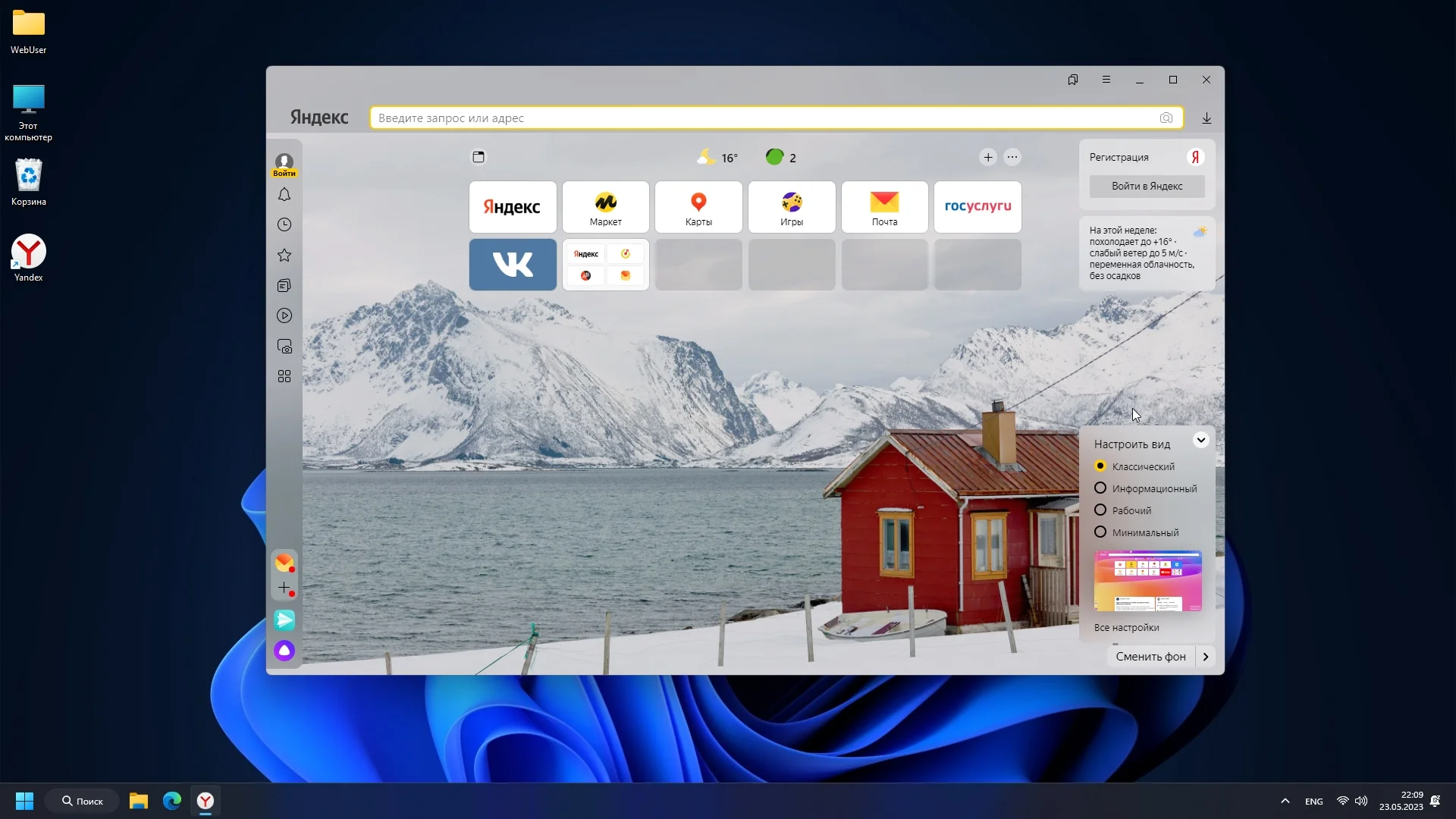Open the Маркет tile

(605, 207)
